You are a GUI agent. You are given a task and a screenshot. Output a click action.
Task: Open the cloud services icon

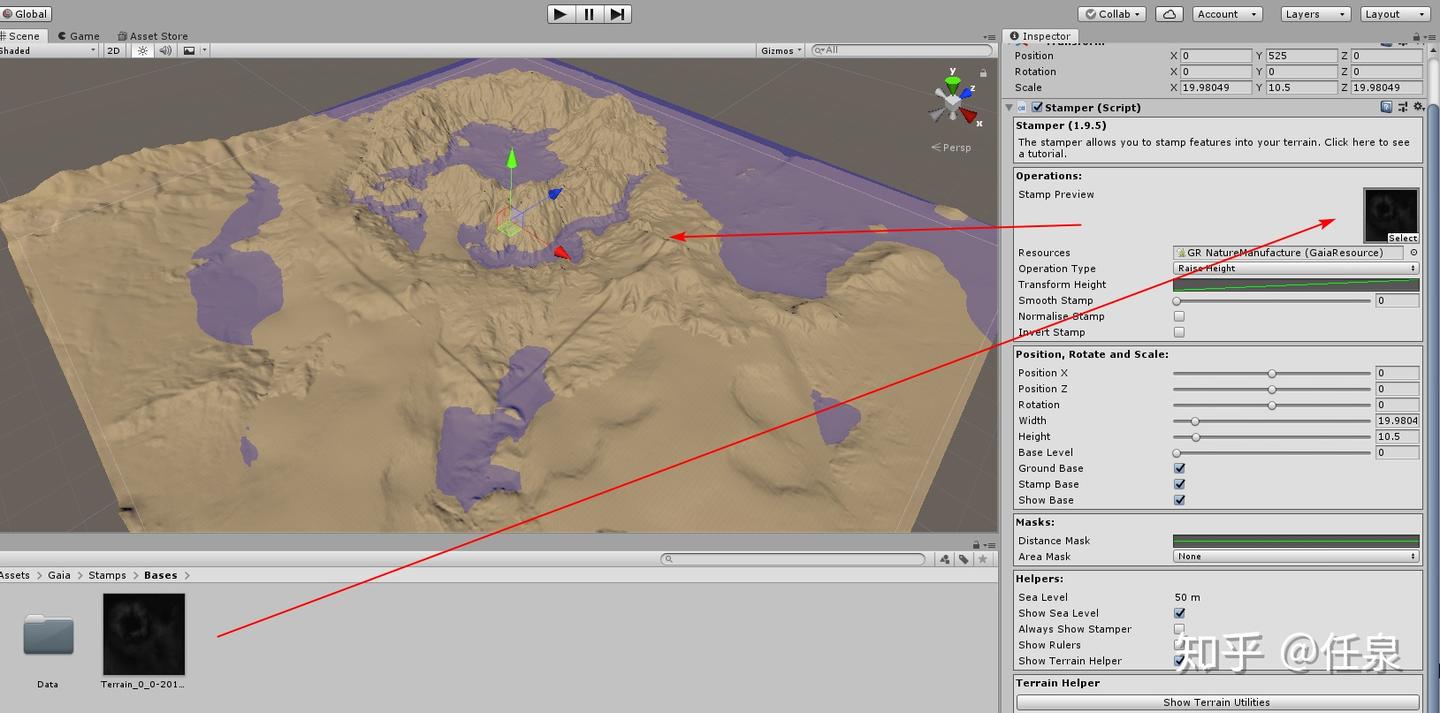coord(1169,14)
